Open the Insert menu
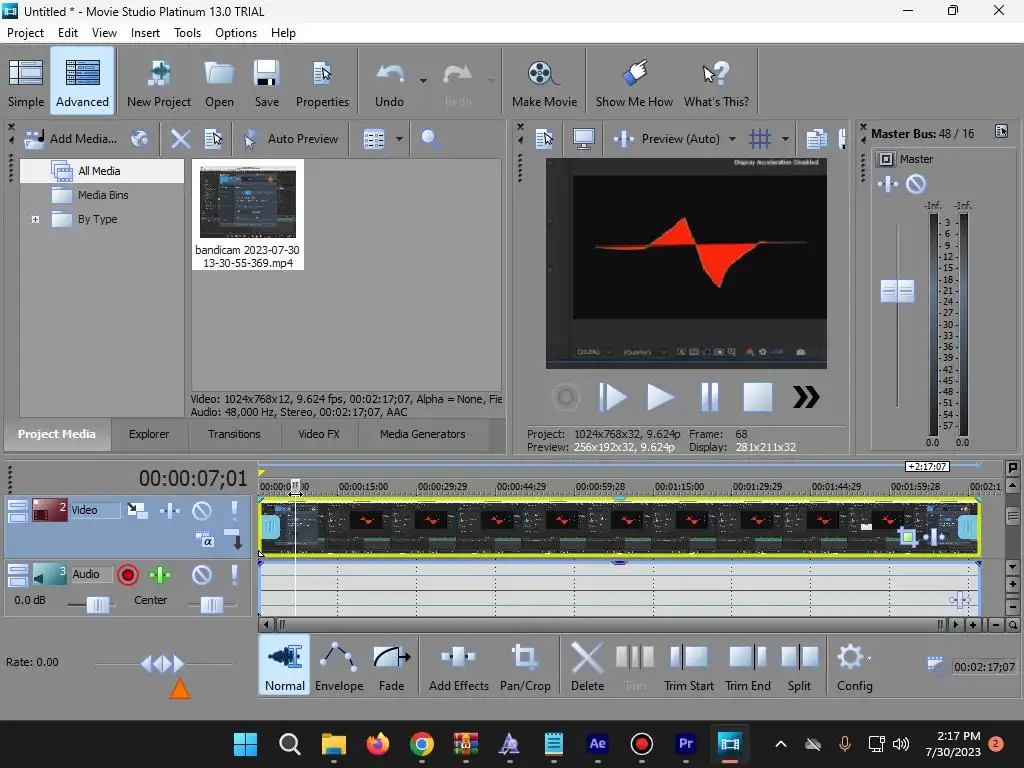Viewport: 1024px width, 768px height. 145,33
